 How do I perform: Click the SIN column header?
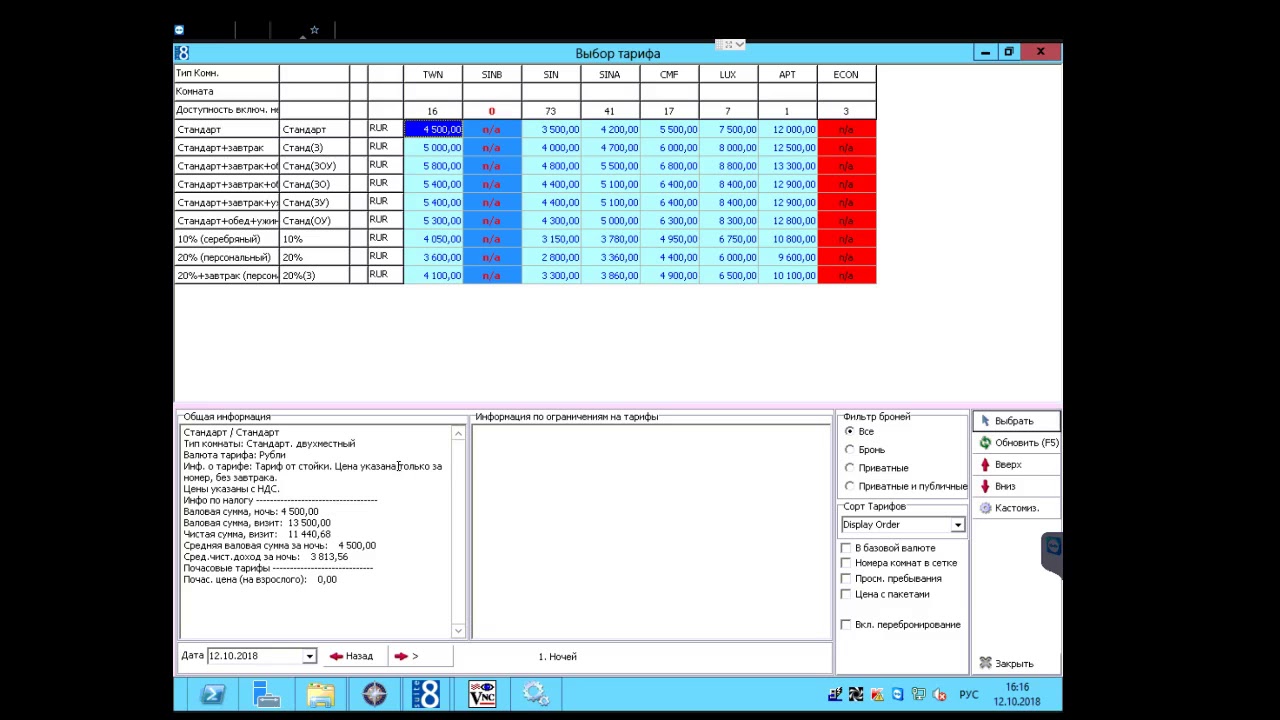tap(550, 74)
